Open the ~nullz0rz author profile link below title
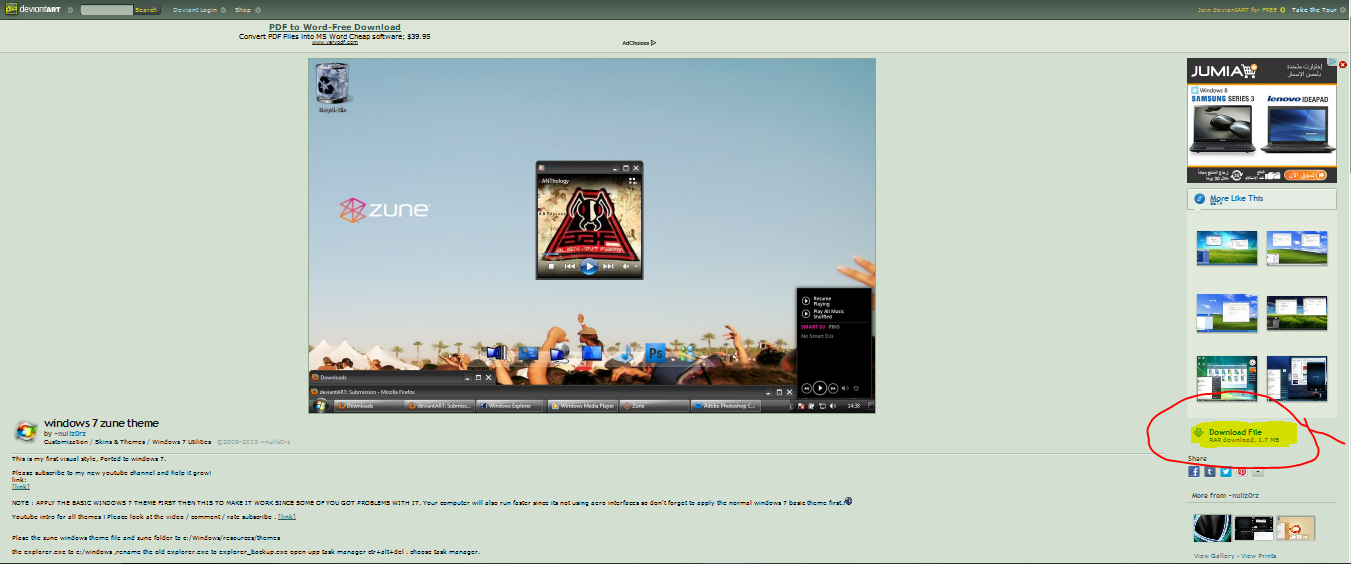1351x564 pixels. 71,434
